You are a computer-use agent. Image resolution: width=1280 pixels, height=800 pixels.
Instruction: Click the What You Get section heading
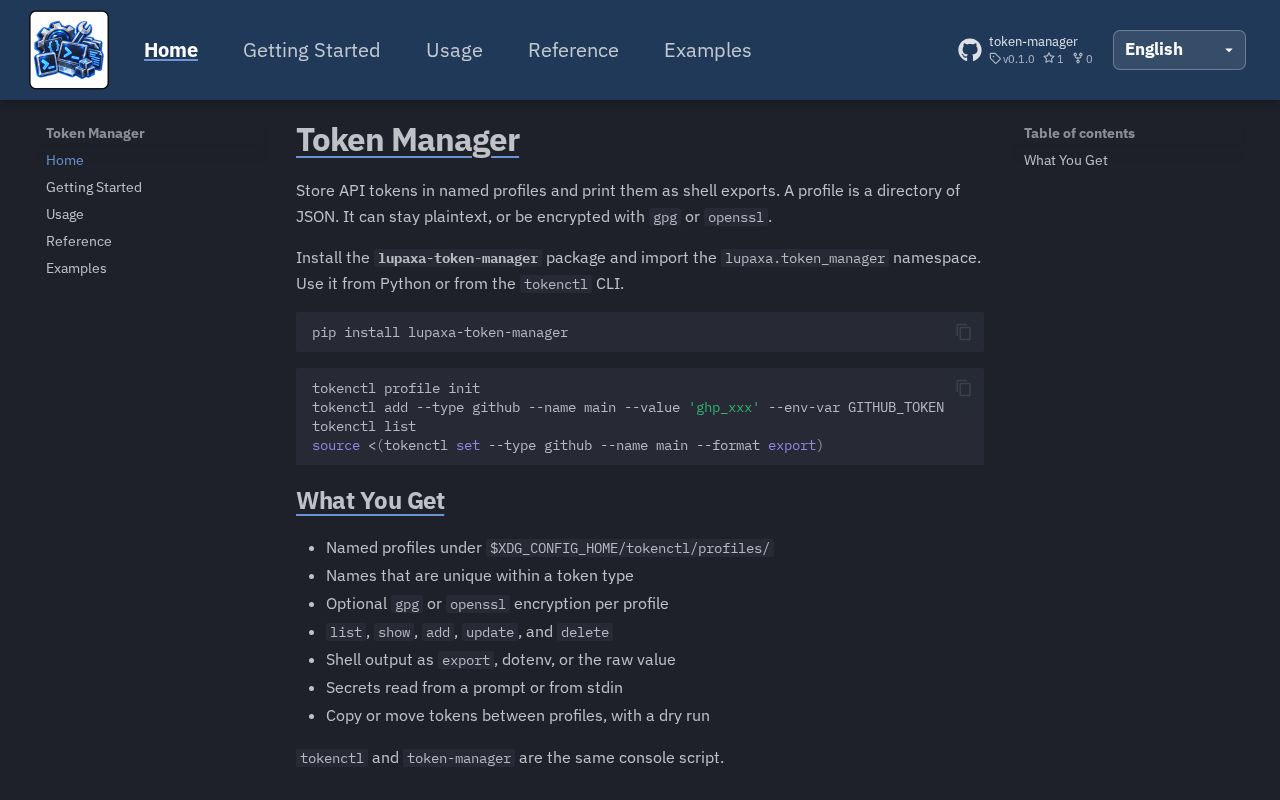coord(370,500)
